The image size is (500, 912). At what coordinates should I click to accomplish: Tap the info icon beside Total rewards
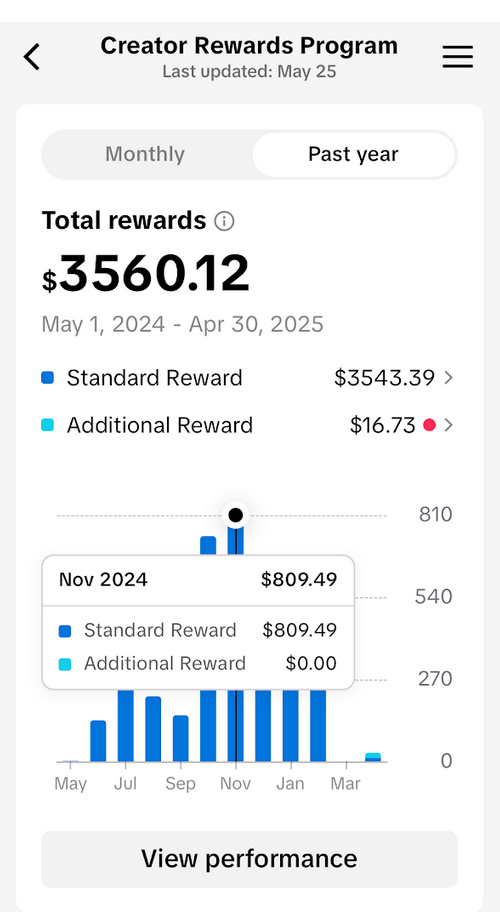point(224,222)
